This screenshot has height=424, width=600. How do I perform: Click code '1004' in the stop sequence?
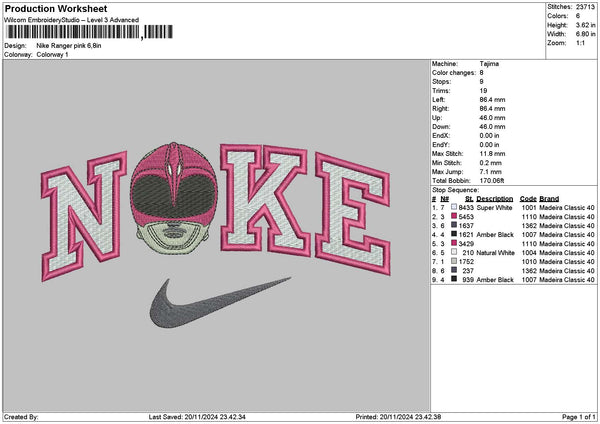[x=529, y=253]
